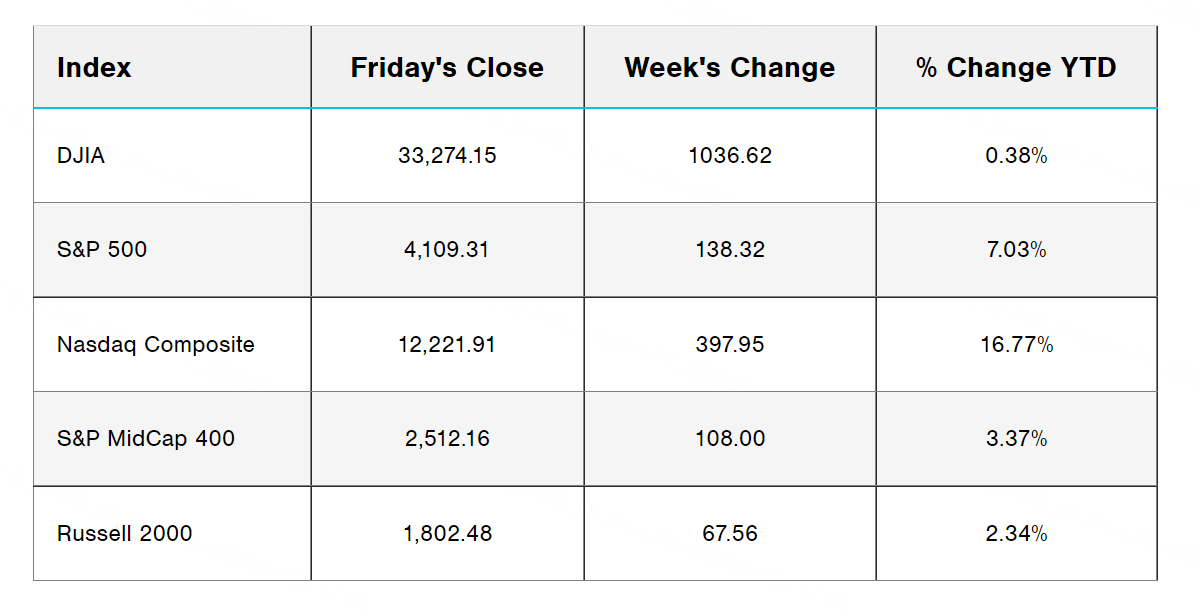Click the Week's Change column header
This screenshot has width=1197, height=610.
point(730,68)
